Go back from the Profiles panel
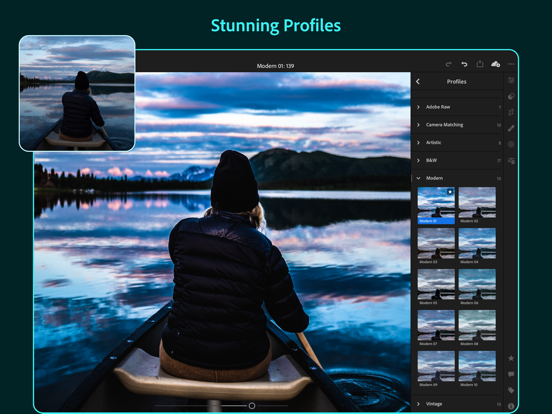Viewport: 552px width, 414px height. tap(418, 81)
